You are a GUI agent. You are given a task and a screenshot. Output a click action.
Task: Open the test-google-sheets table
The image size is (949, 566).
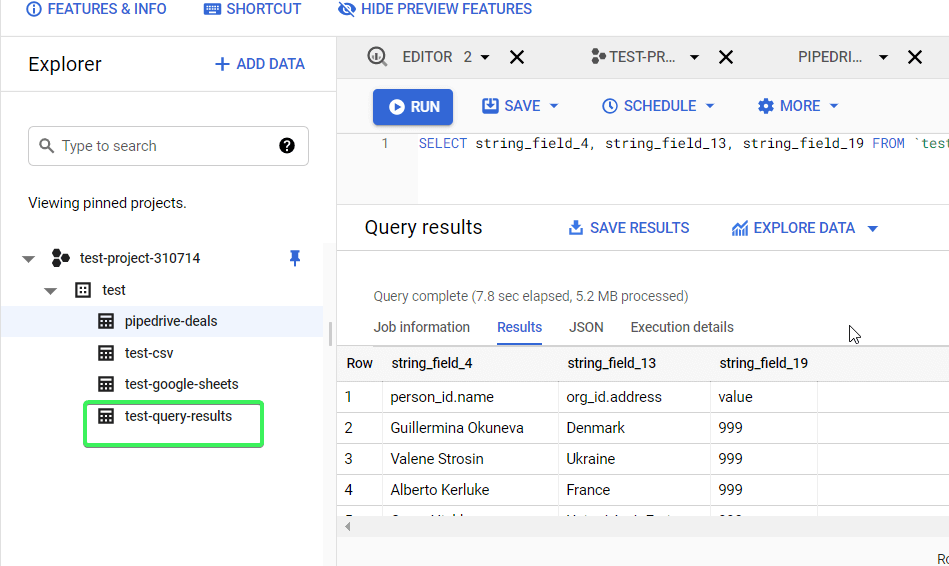coord(182,384)
